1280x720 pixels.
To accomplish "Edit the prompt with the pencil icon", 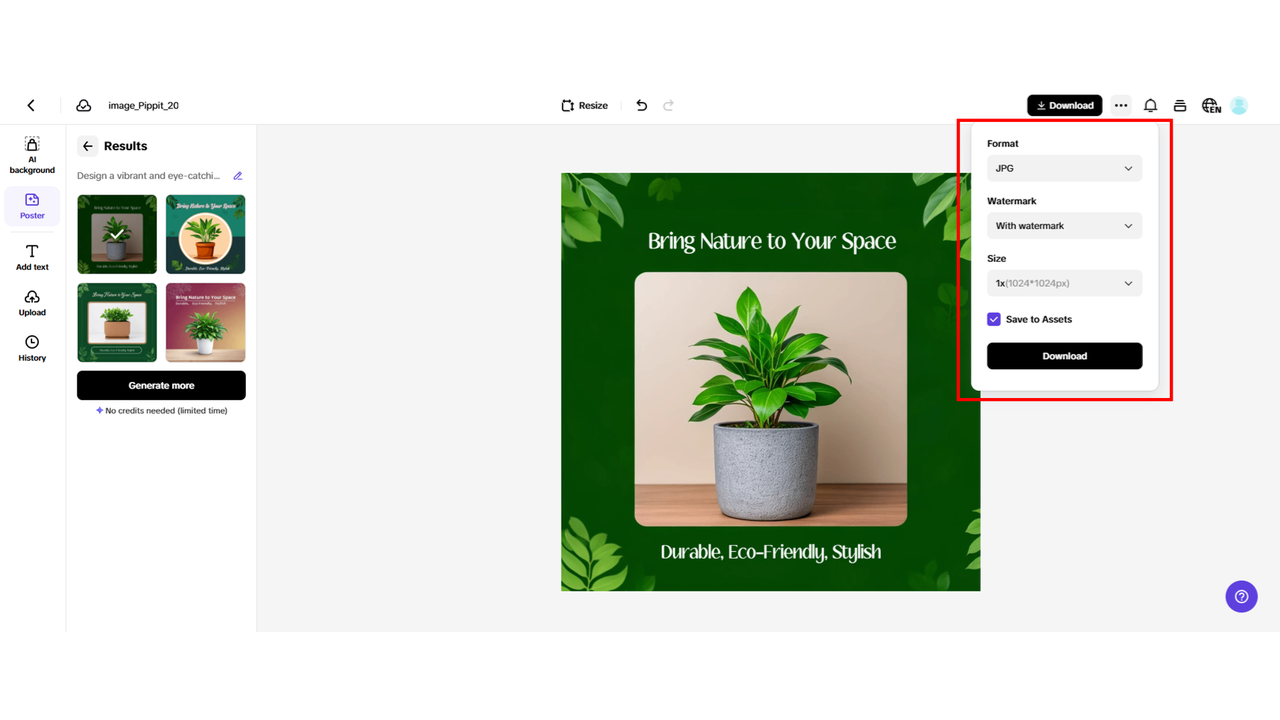I will (238, 176).
